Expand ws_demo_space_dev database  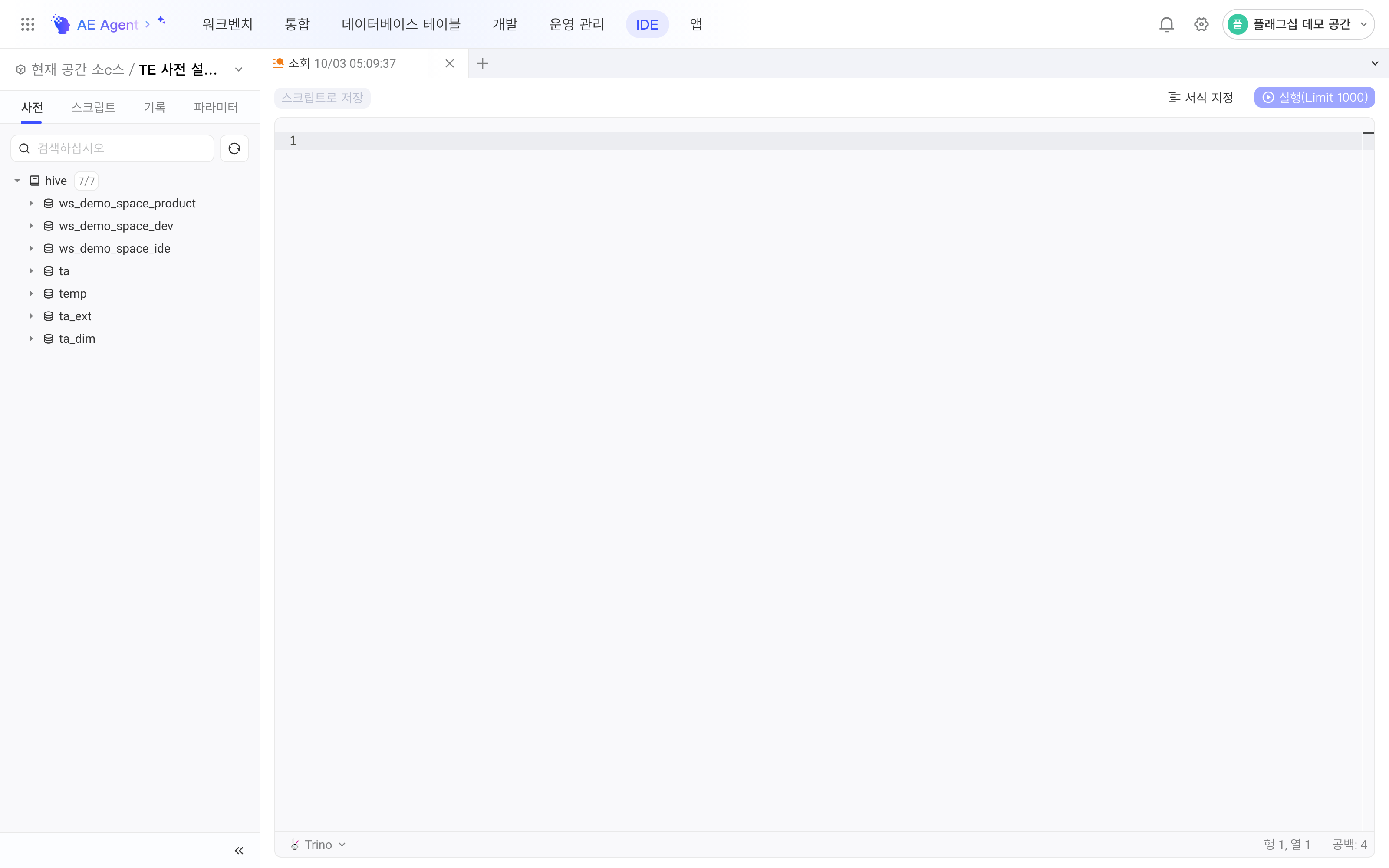pos(31,226)
